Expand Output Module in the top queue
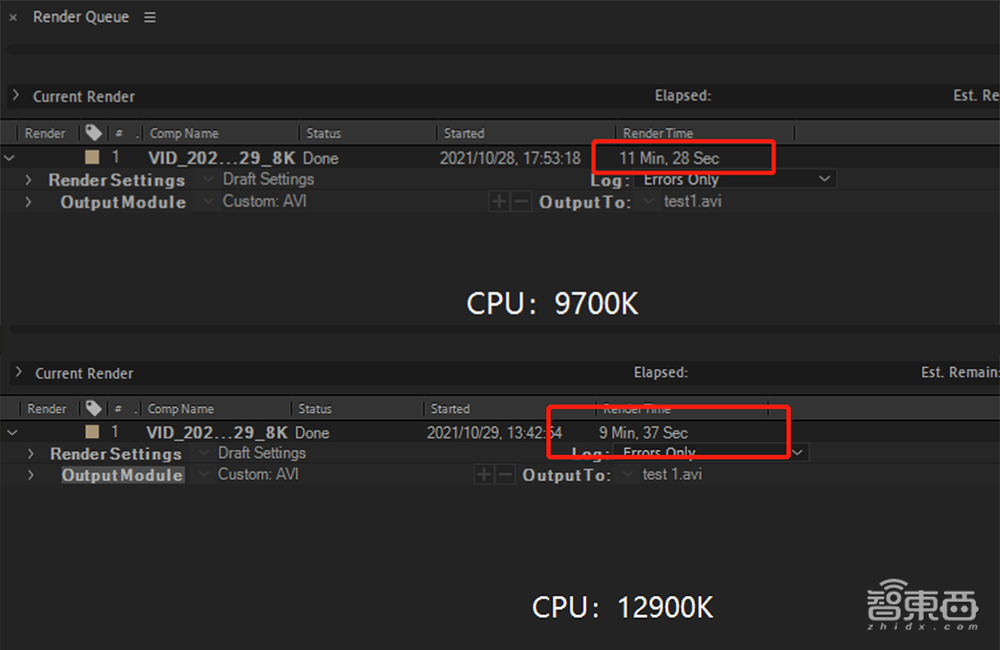Viewport: 1000px width, 650px height. tap(28, 202)
